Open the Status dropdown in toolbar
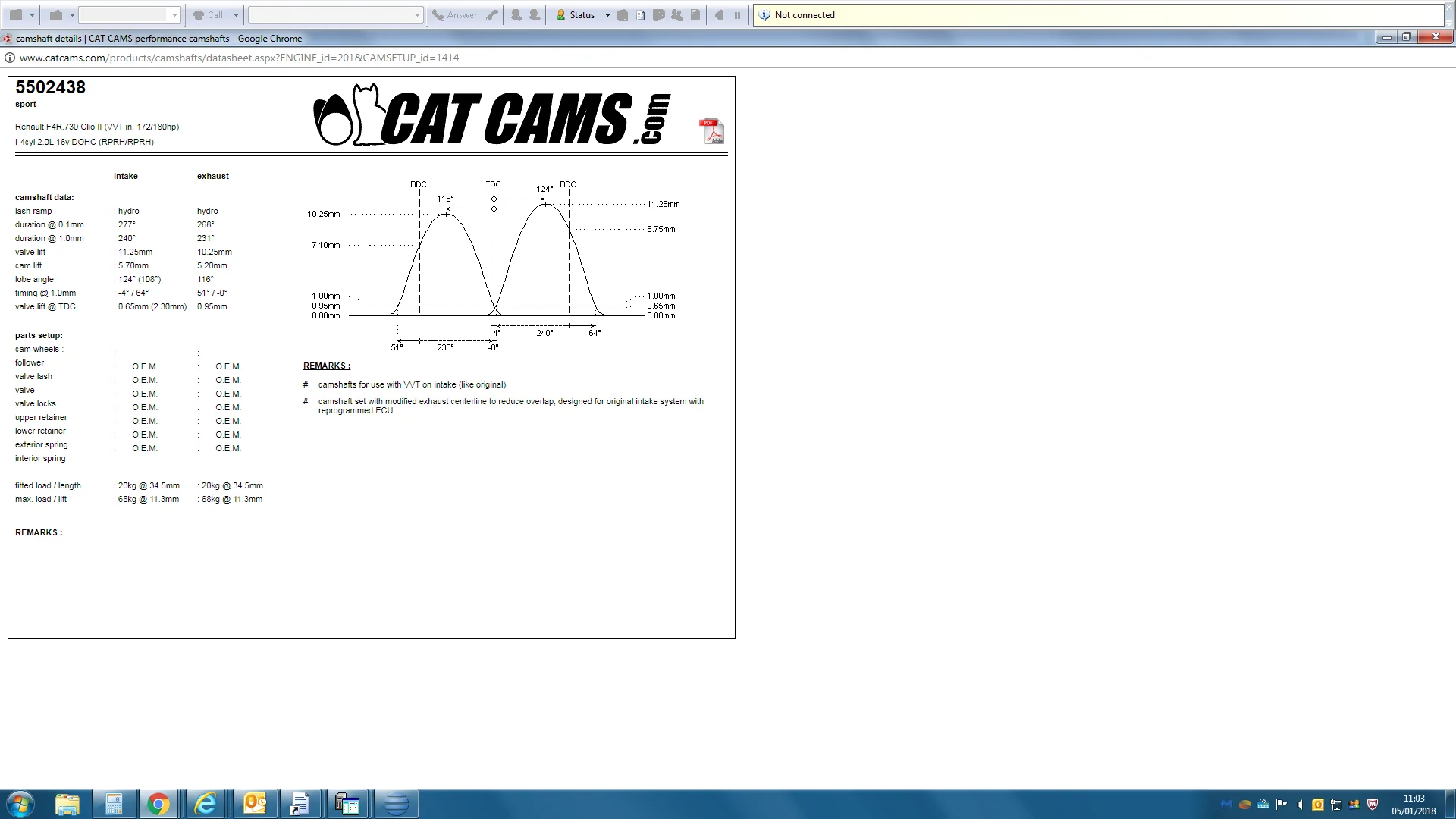Viewport: 1456px width, 819px height. (607, 15)
